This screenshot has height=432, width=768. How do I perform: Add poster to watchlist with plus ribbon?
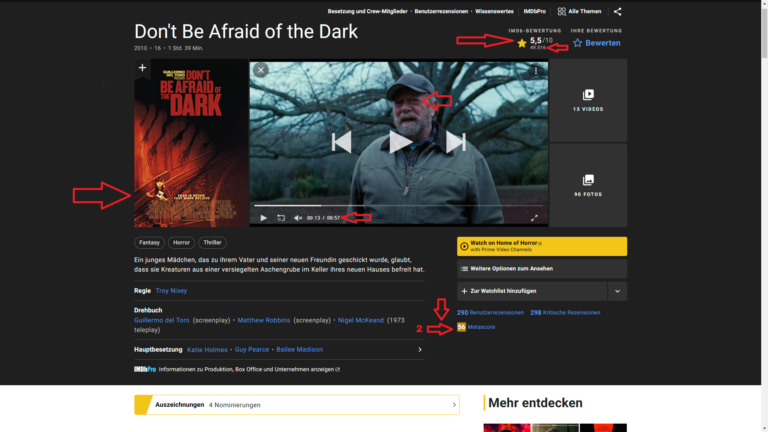(142, 68)
